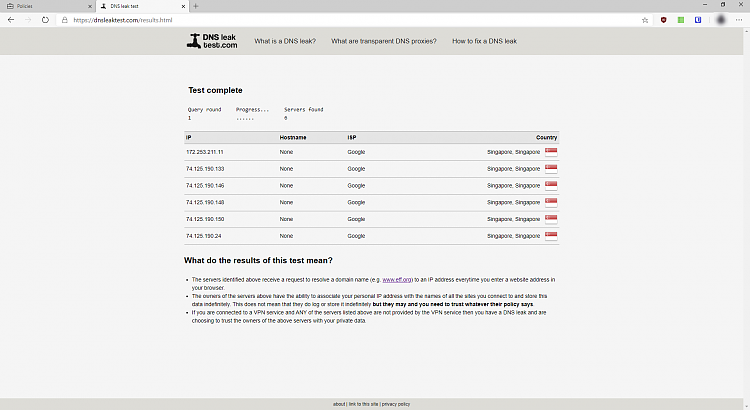Open a new tab with plus button
This screenshot has height=410, width=750.
coord(196,6)
